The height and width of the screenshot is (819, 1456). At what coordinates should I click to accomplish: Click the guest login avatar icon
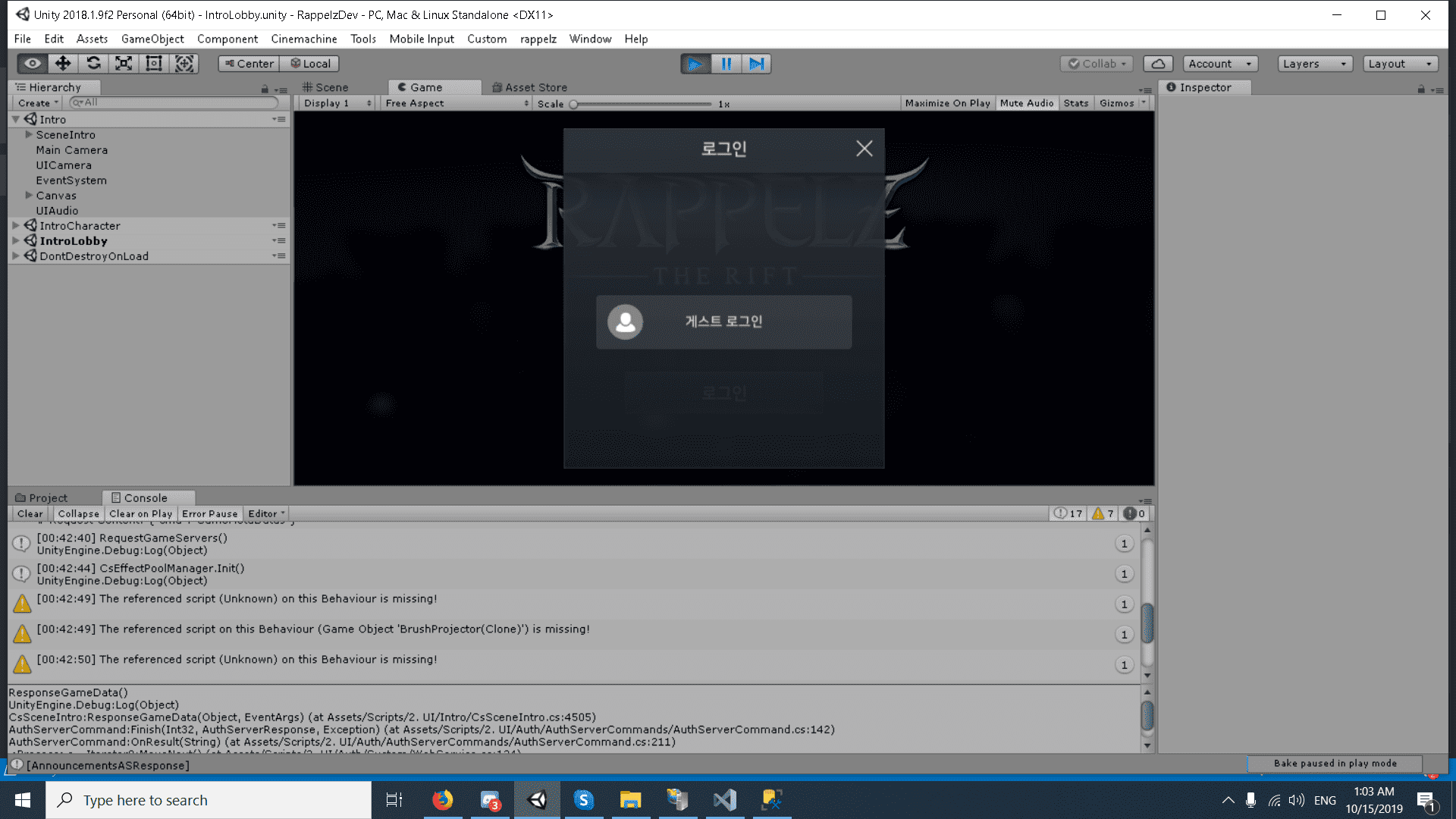(x=626, y=322)
